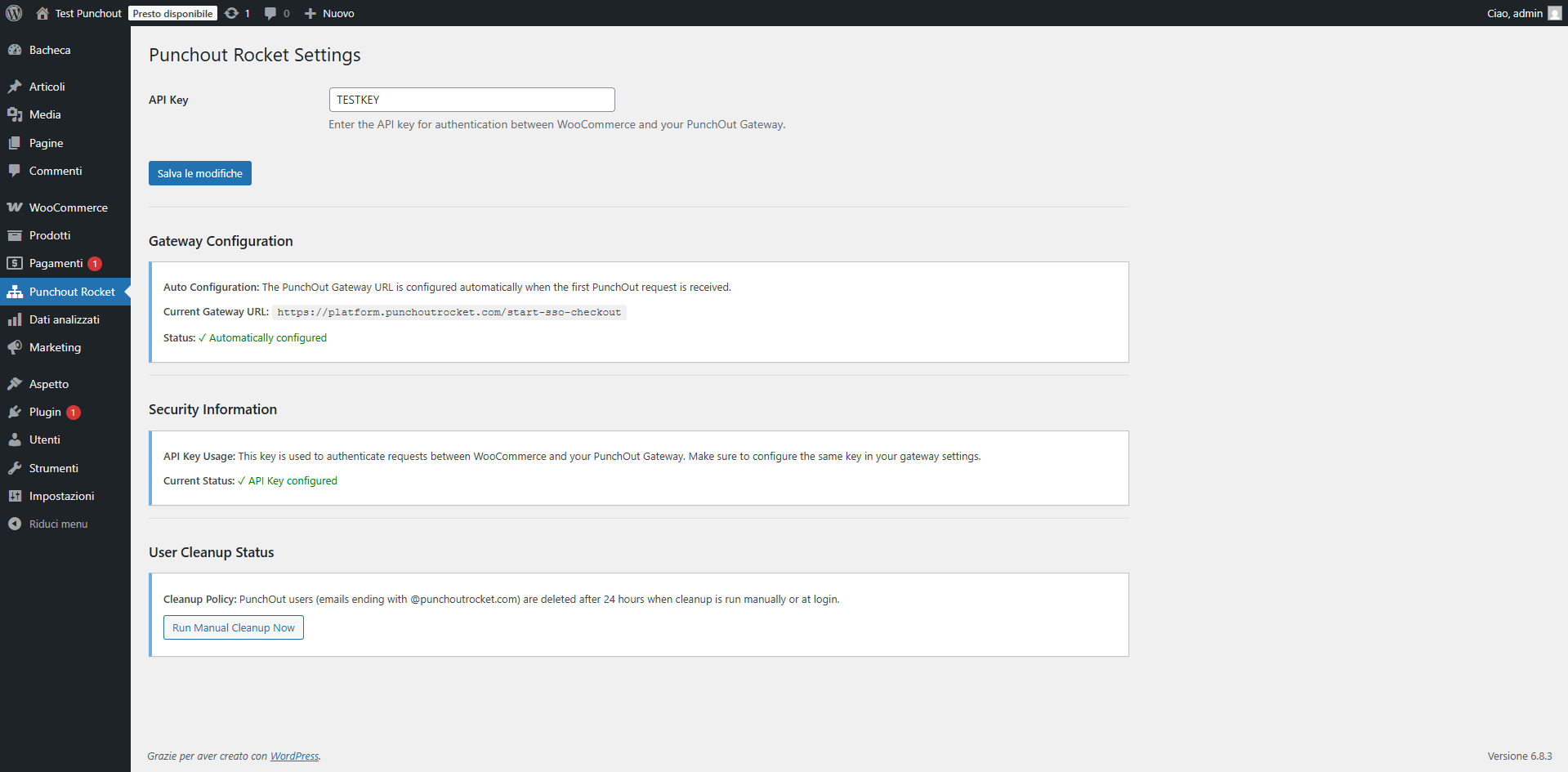Open the Impostazioni menu item
The height and width of the screenshot is (772, 1568).
click(x=16, y=496)
